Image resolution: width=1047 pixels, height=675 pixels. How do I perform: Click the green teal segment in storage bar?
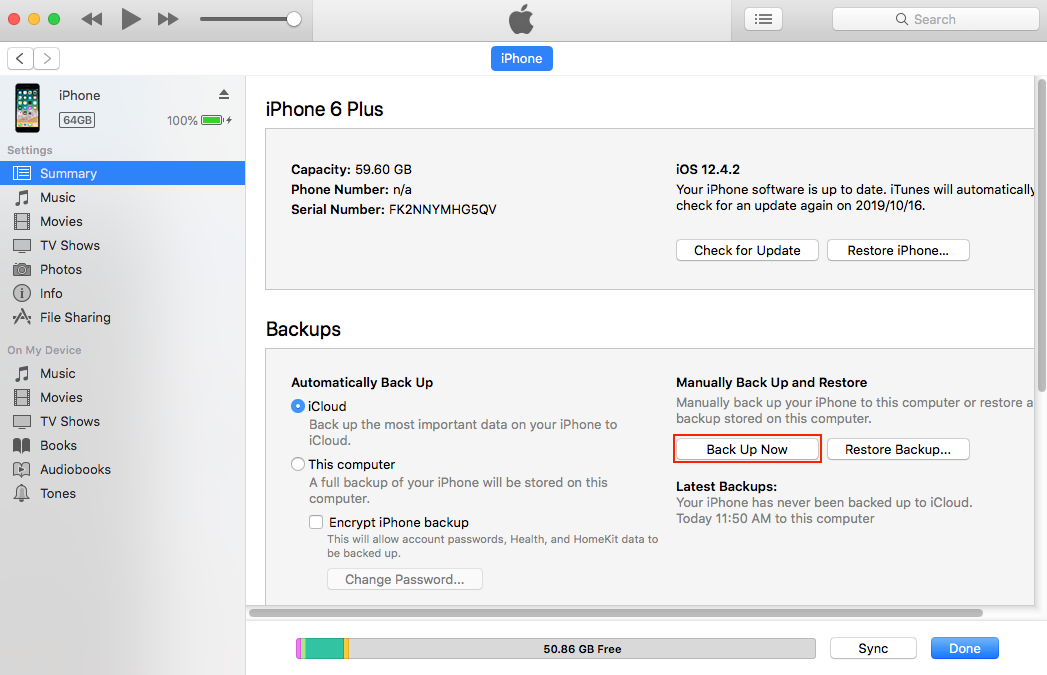point(325,649)
